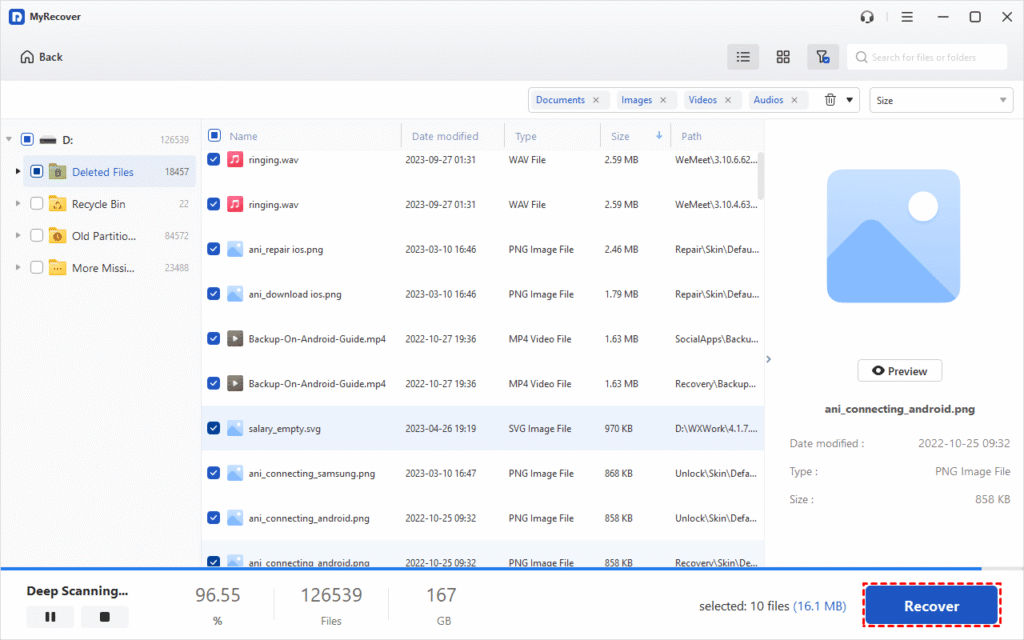Click the headset support icon
1024x640 pixels.
866,16
